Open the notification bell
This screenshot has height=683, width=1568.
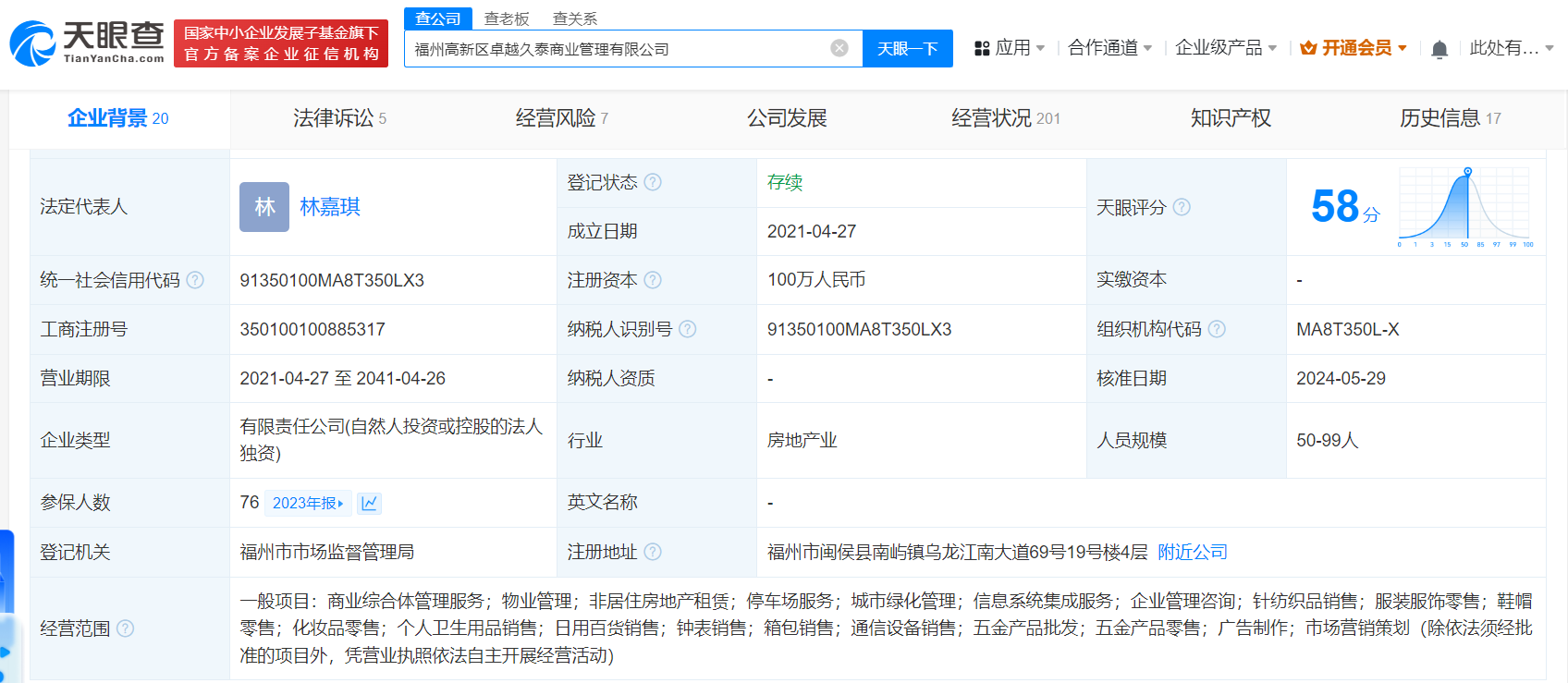1439,49
